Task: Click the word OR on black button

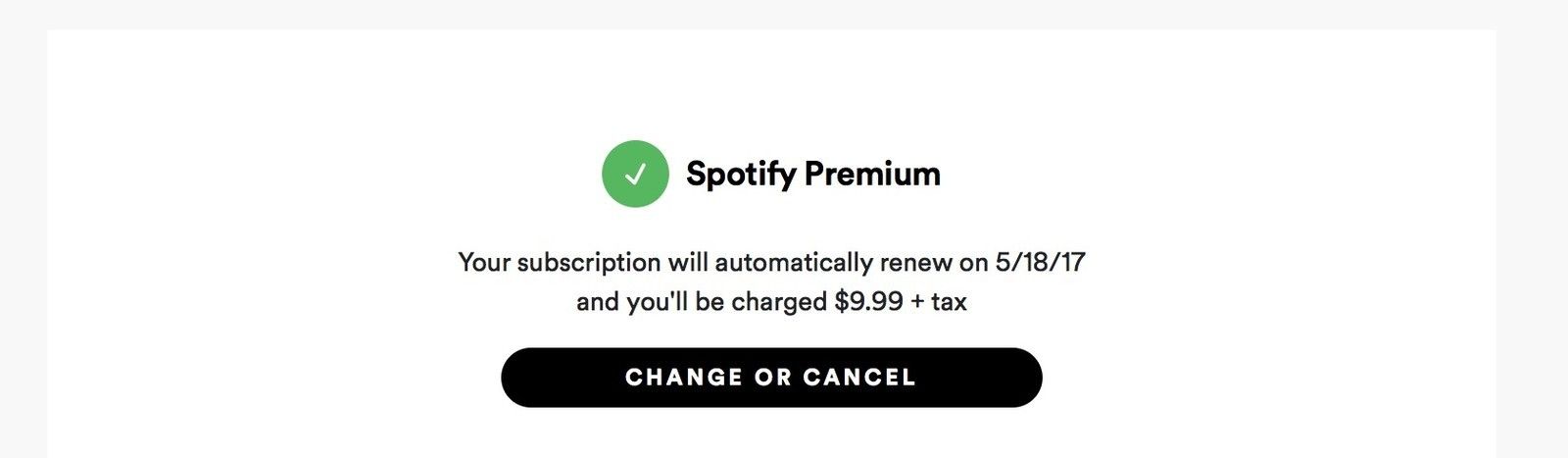Action: 772,378
